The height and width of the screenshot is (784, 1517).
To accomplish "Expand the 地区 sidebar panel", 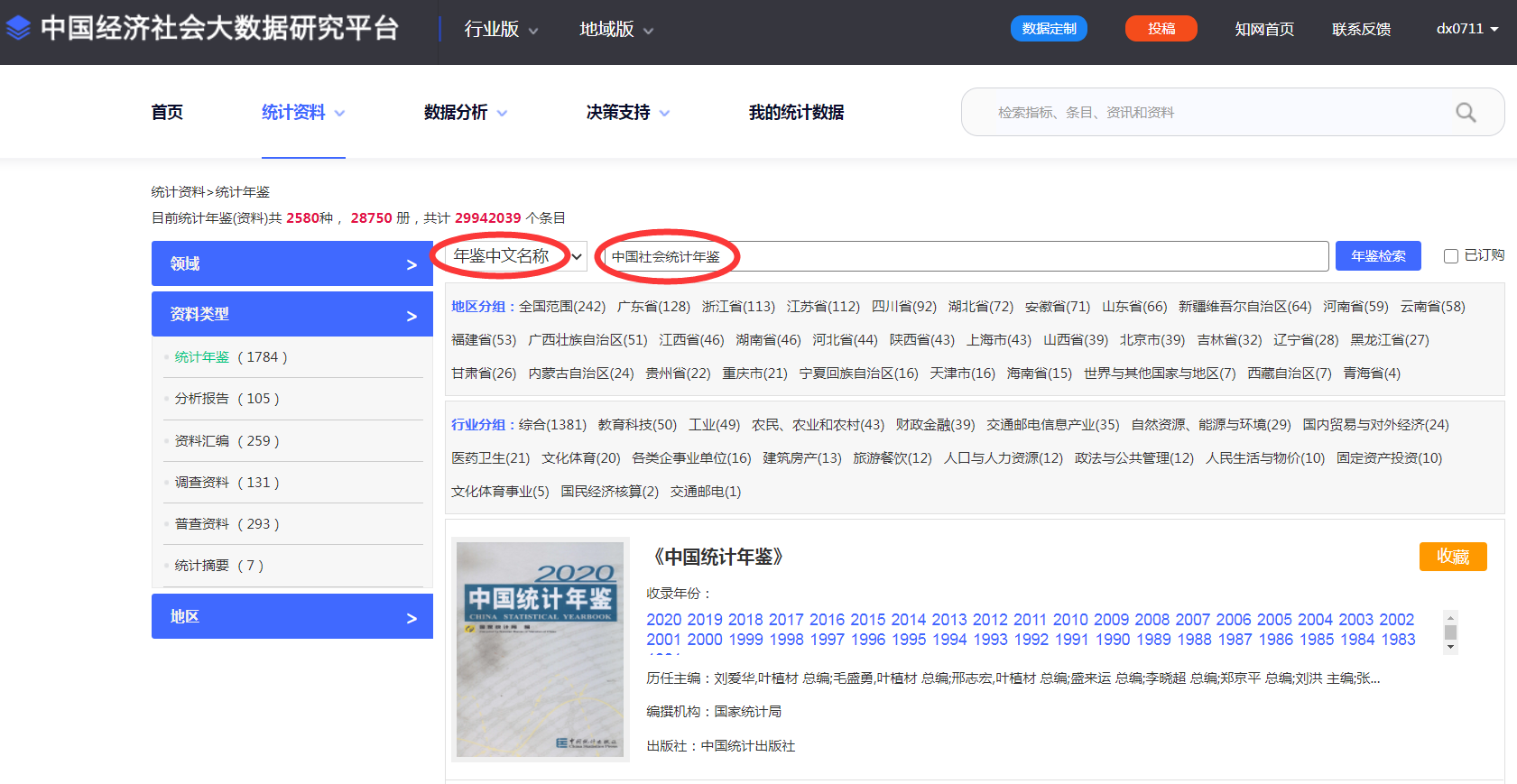I will pos(292,616).
